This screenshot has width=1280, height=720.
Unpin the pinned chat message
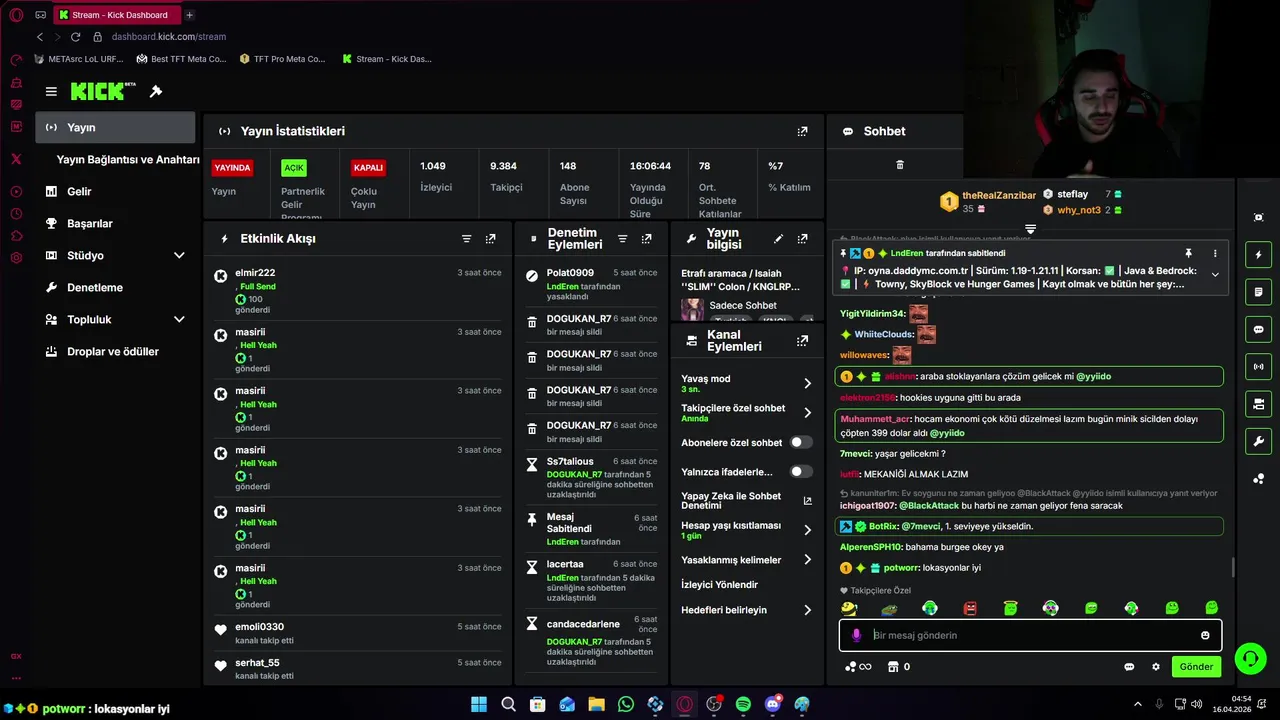pyautogui.click(x=1188, y=254)
